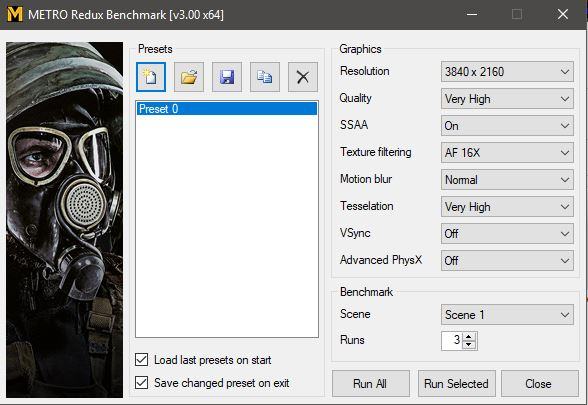Click the Run Selected button
This screenshot has width=588, height=405.
click(x=456, y=383)
